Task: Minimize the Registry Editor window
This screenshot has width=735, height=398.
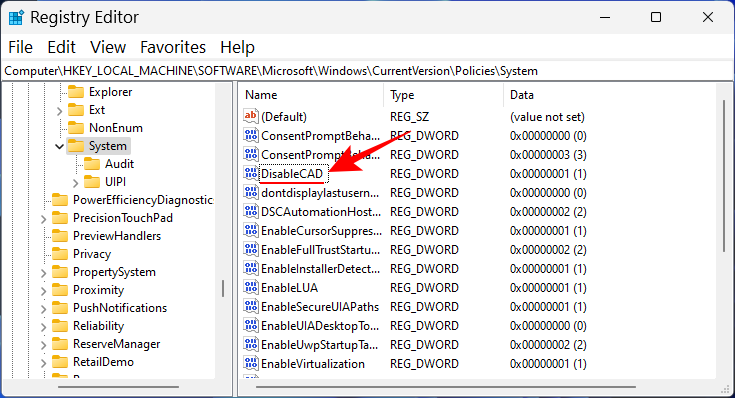Action: coord(605,17)
